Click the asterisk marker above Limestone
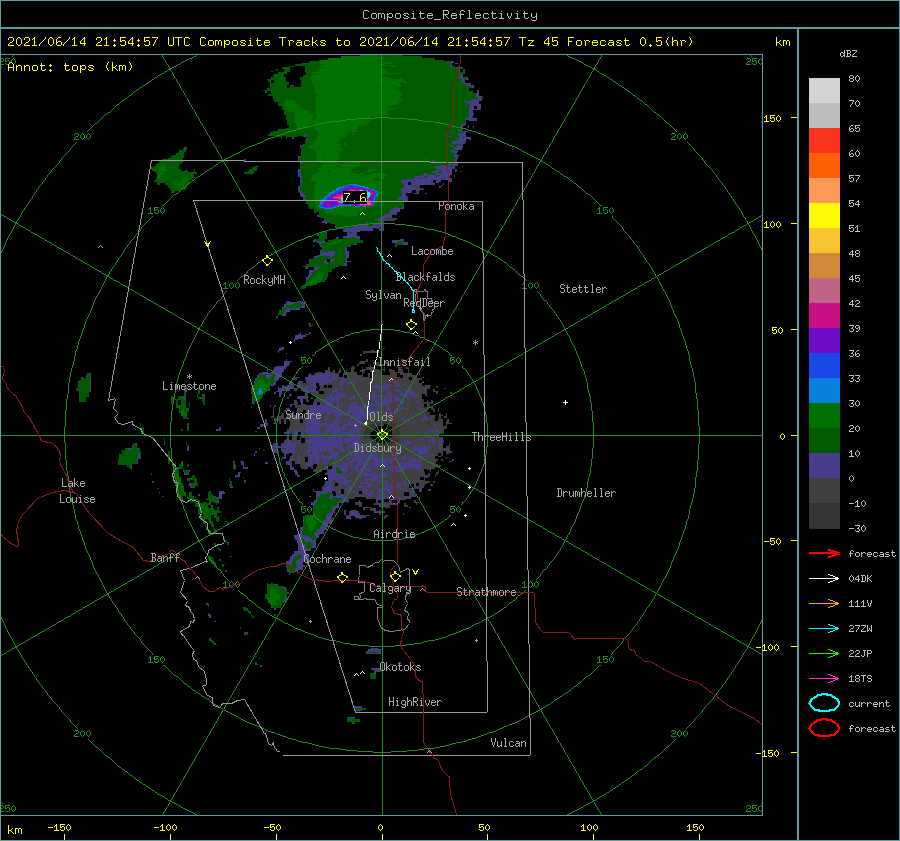900x841 pixels. point(189,377)
